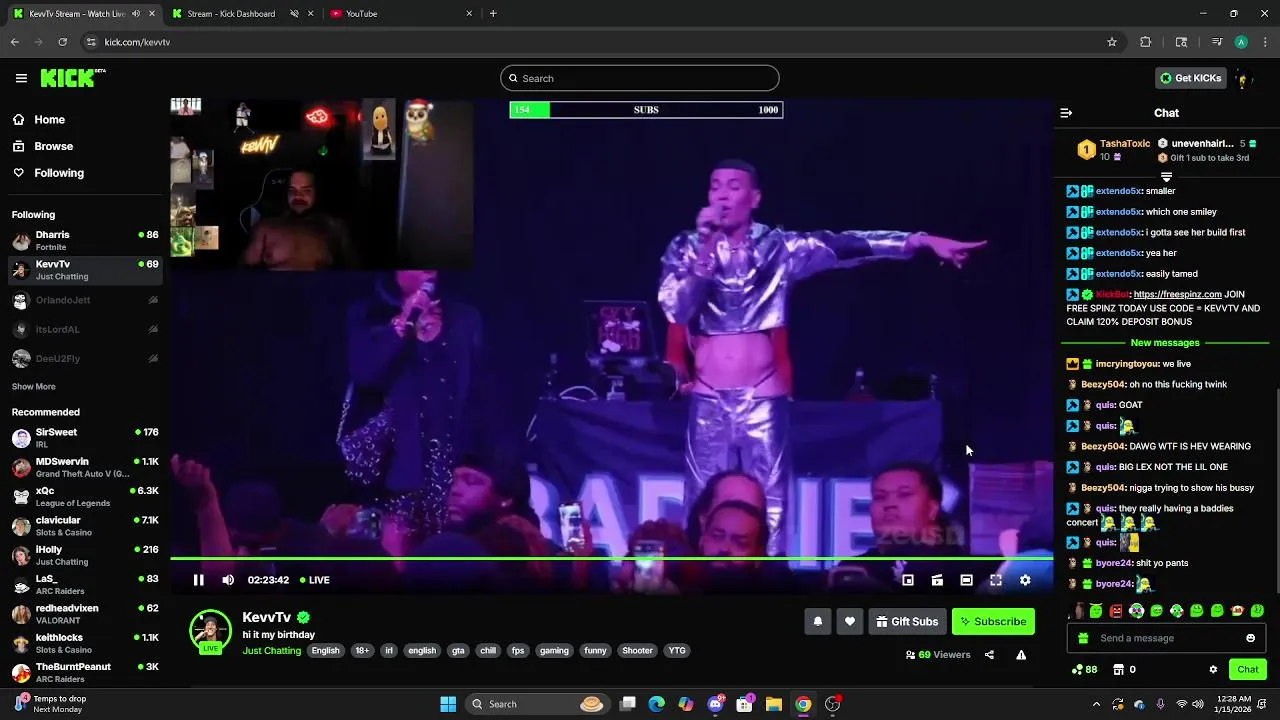Pause the live stream video
The image size is (1280, 720).
[x=198, y=580]
